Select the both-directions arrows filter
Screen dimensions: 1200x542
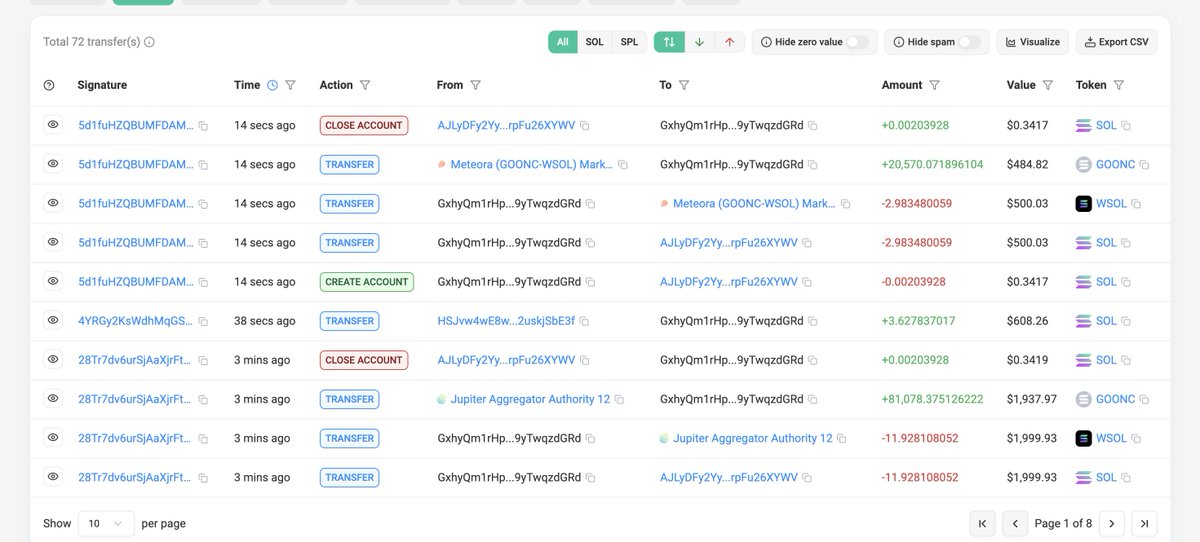pyautogui.click(x=669, y=42)
